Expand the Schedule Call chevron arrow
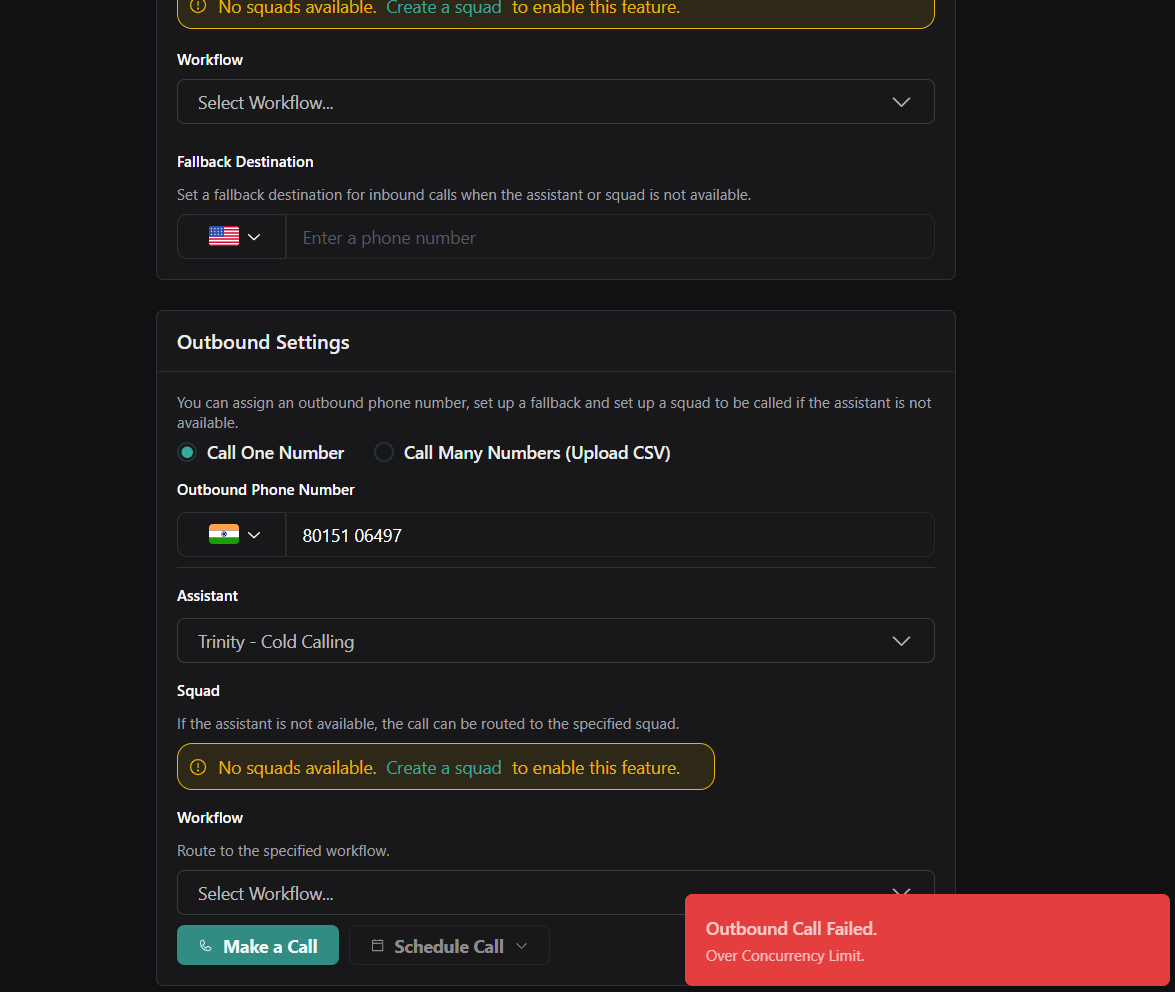Image resolution: width=1175 pixels, height=992 pixels. (521, 946)
